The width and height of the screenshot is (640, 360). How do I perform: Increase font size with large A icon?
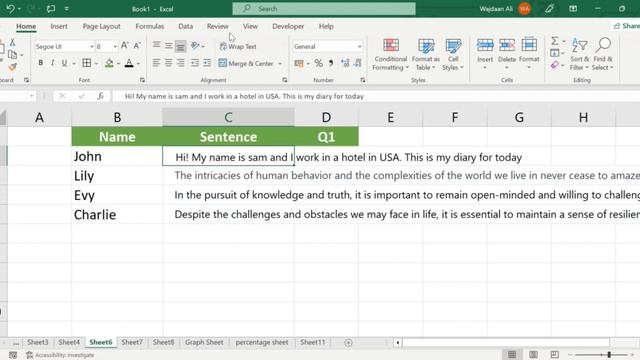(125, 46)
